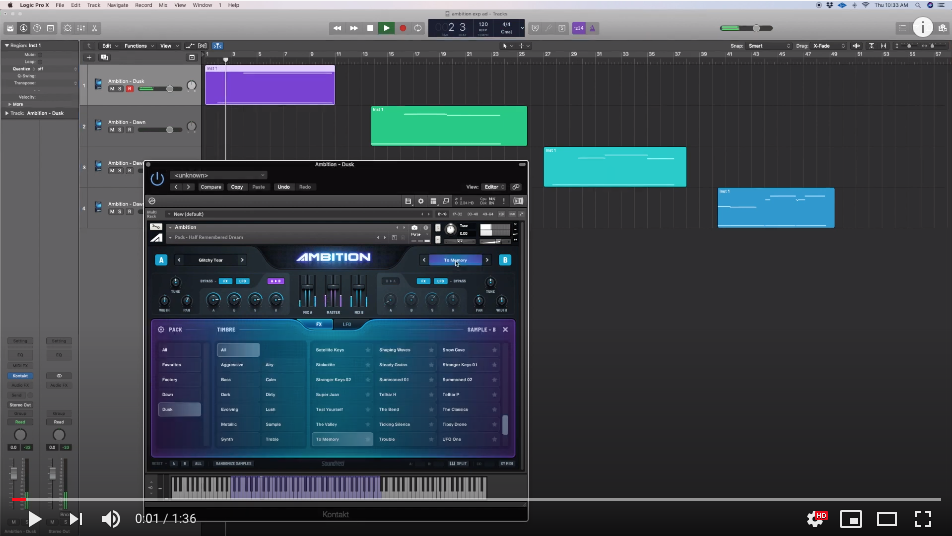Image resolution: width=952 pixels, height=536 pixels.
Task: Select the Aggressive timbre filter
Action: (238, 365)
